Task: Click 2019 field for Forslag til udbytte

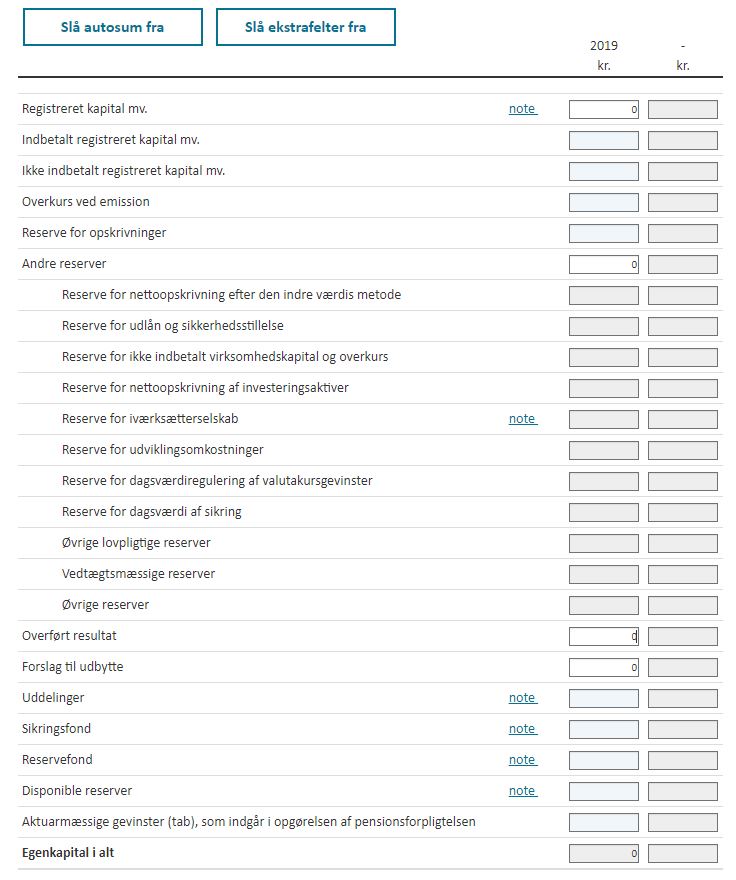Action: tap(603, 668)
